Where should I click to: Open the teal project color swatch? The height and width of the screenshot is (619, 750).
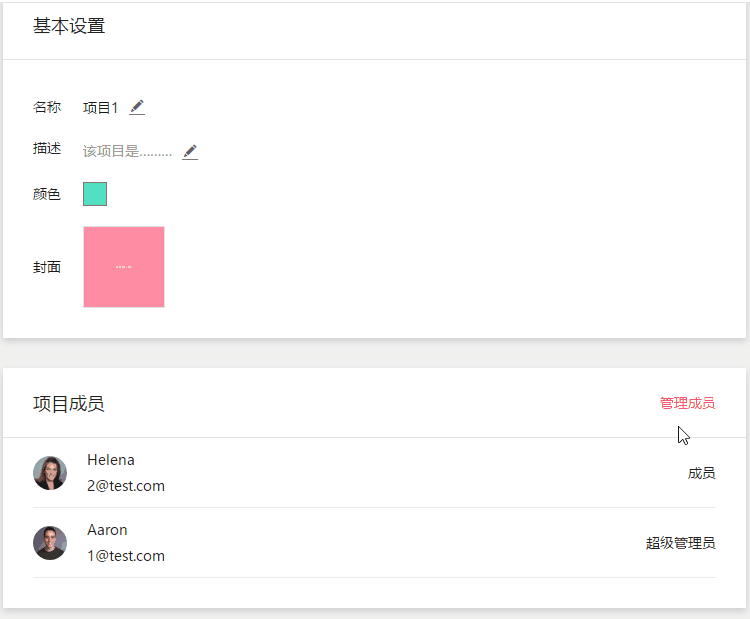pos(95,194)
